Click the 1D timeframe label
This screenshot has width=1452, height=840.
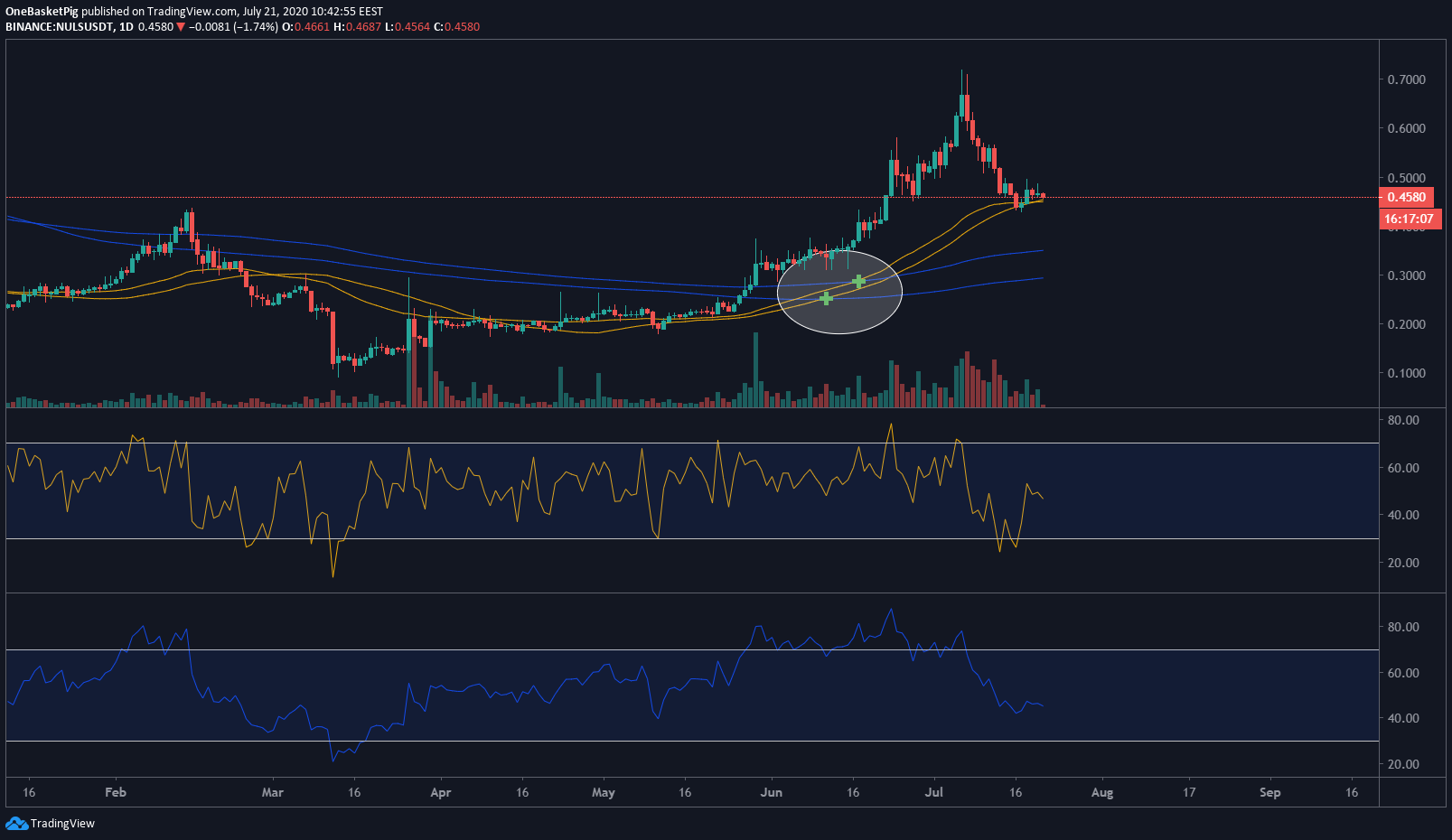coord(126,27)
